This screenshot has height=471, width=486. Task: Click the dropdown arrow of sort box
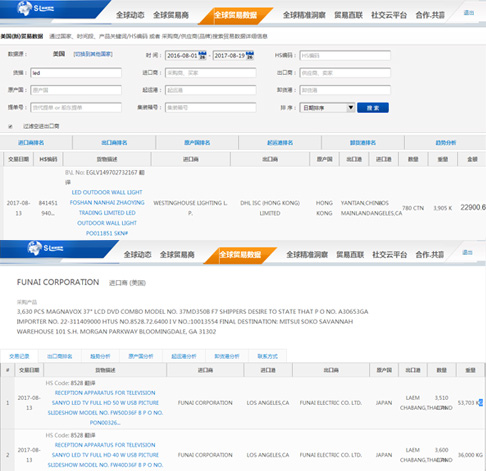pos(350,108)
